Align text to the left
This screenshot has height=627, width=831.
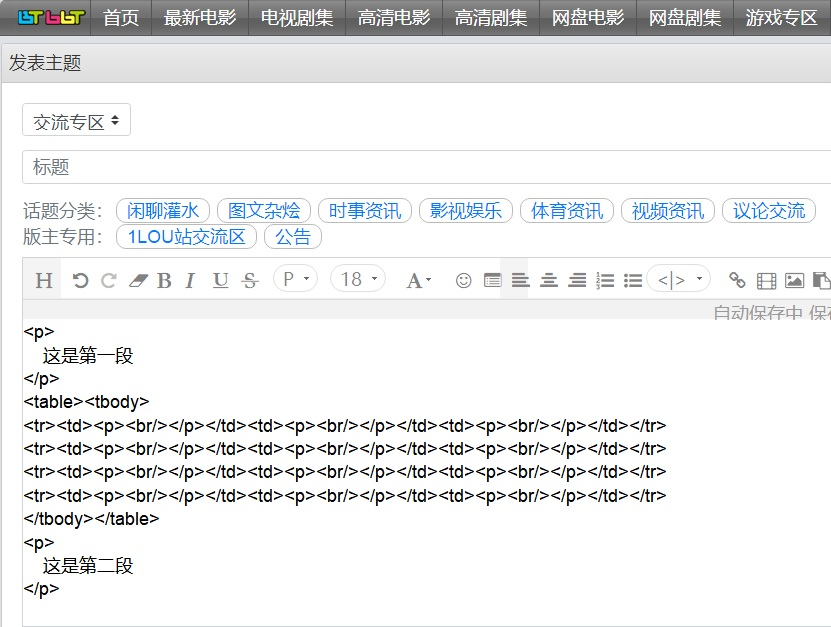click(x=520, y=280)
